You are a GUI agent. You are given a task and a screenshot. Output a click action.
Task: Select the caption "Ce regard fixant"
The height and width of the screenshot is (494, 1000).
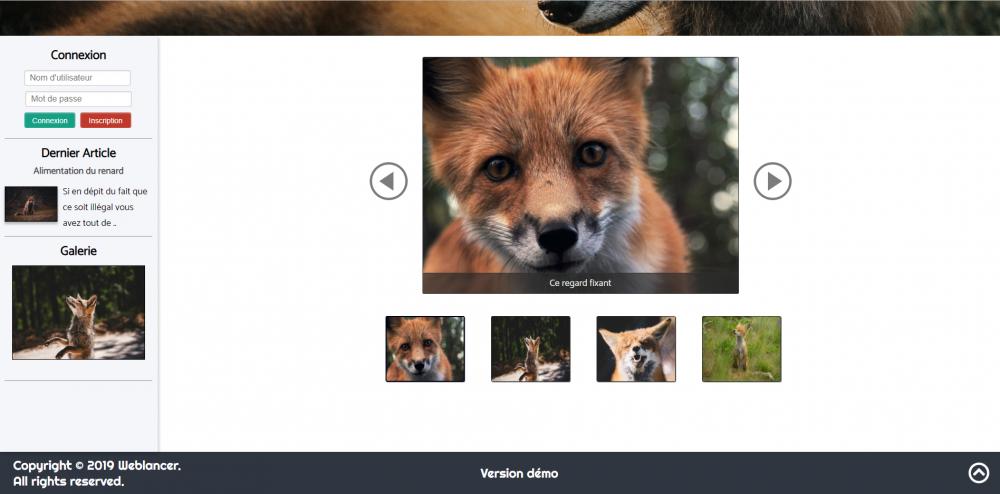coord(580,283)
